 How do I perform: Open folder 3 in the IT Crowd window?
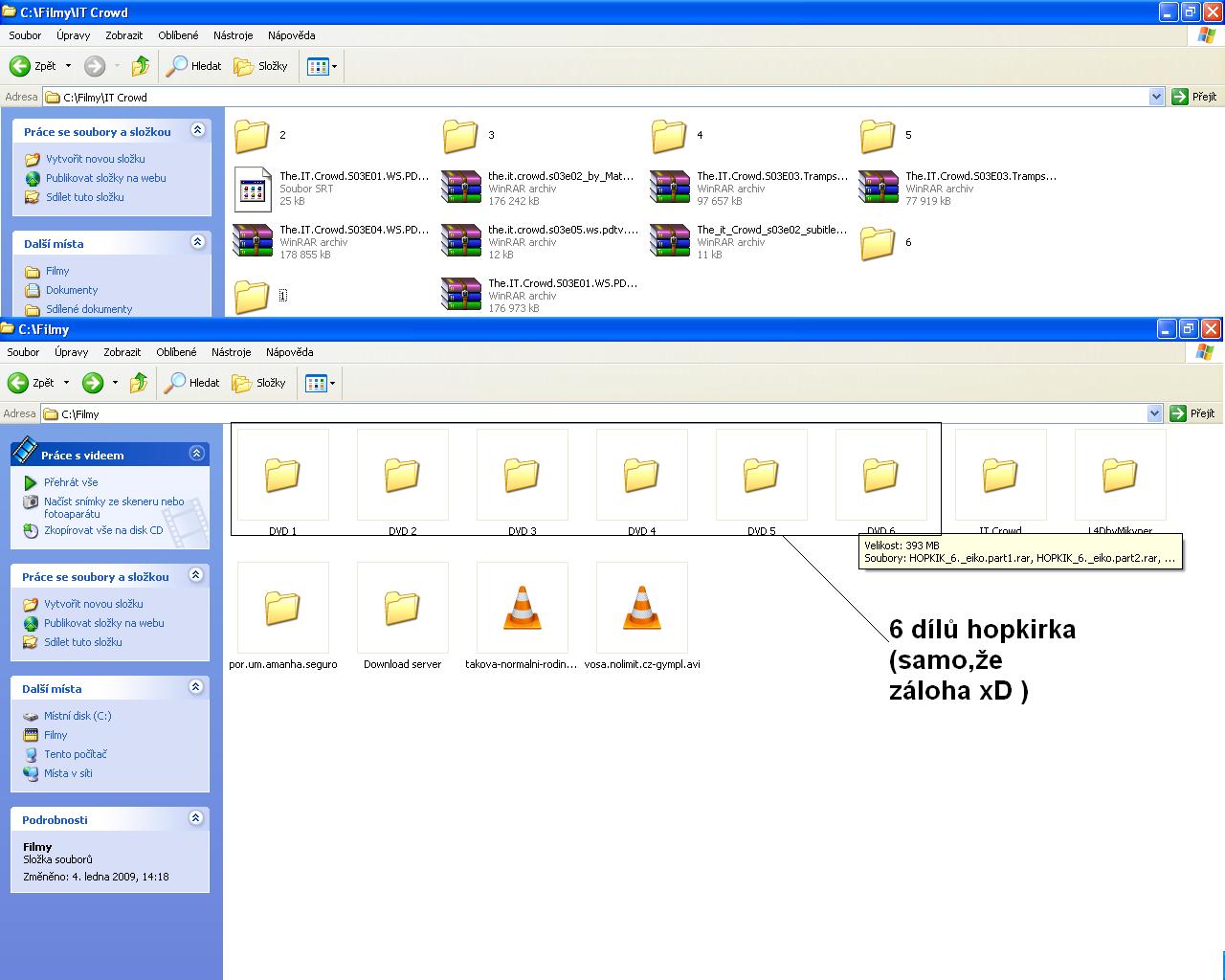pyautogui.click(x=460, y=136)
